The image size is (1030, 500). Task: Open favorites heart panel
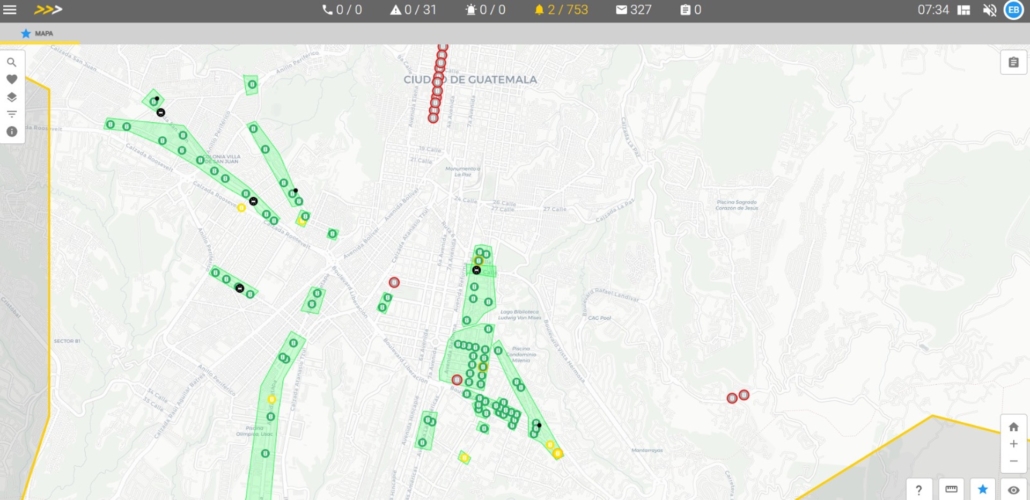(12, 79)
